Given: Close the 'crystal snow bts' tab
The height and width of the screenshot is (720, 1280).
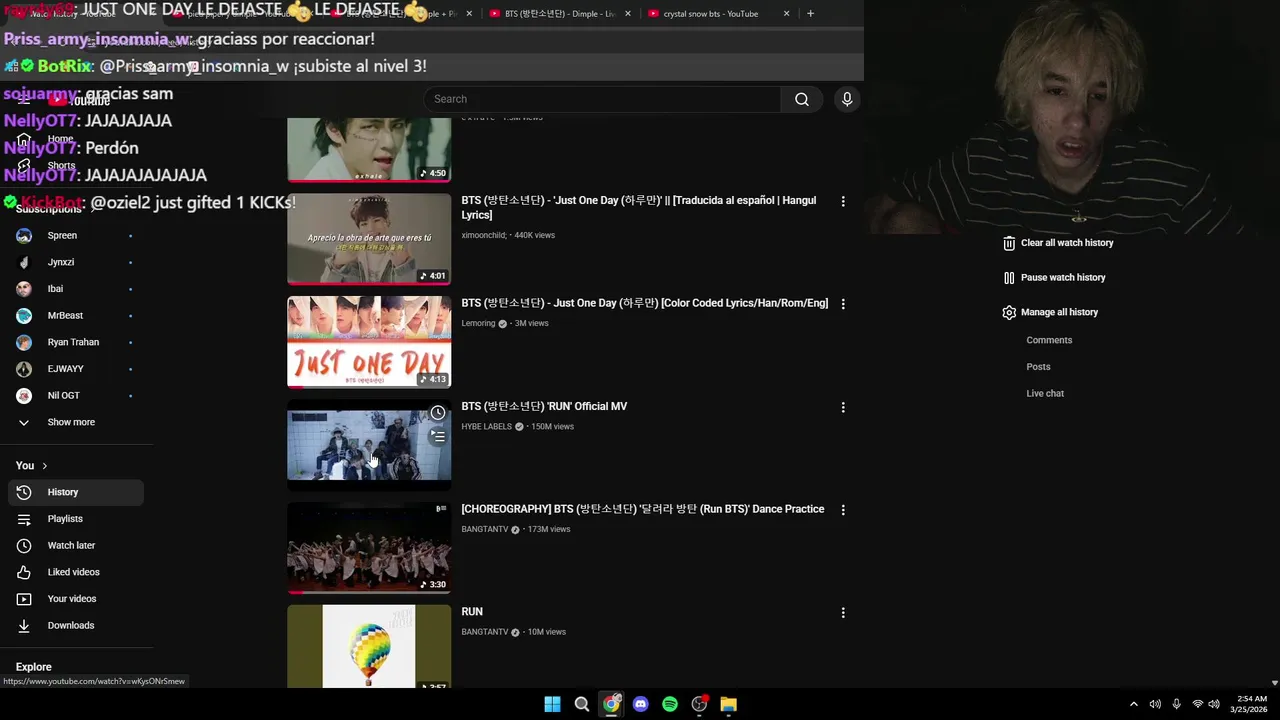Looking at the screenshot, I should (x=786, y=14).
